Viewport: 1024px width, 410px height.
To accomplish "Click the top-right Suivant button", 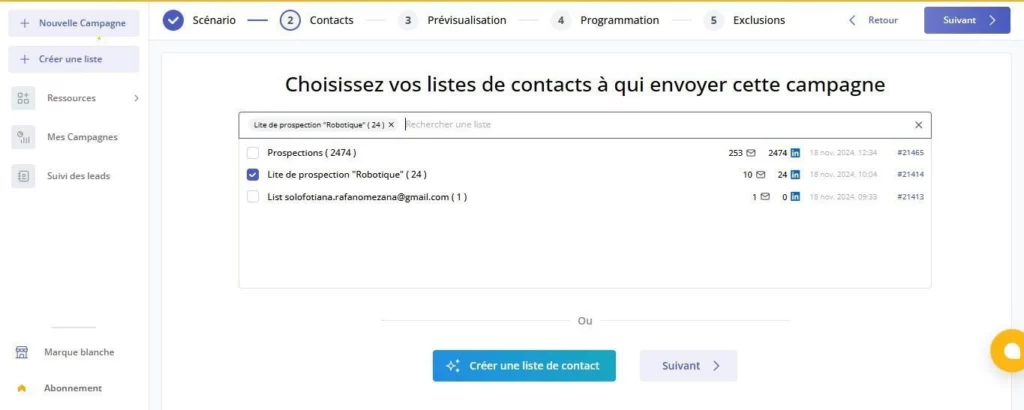I will [x=966, y=20].
